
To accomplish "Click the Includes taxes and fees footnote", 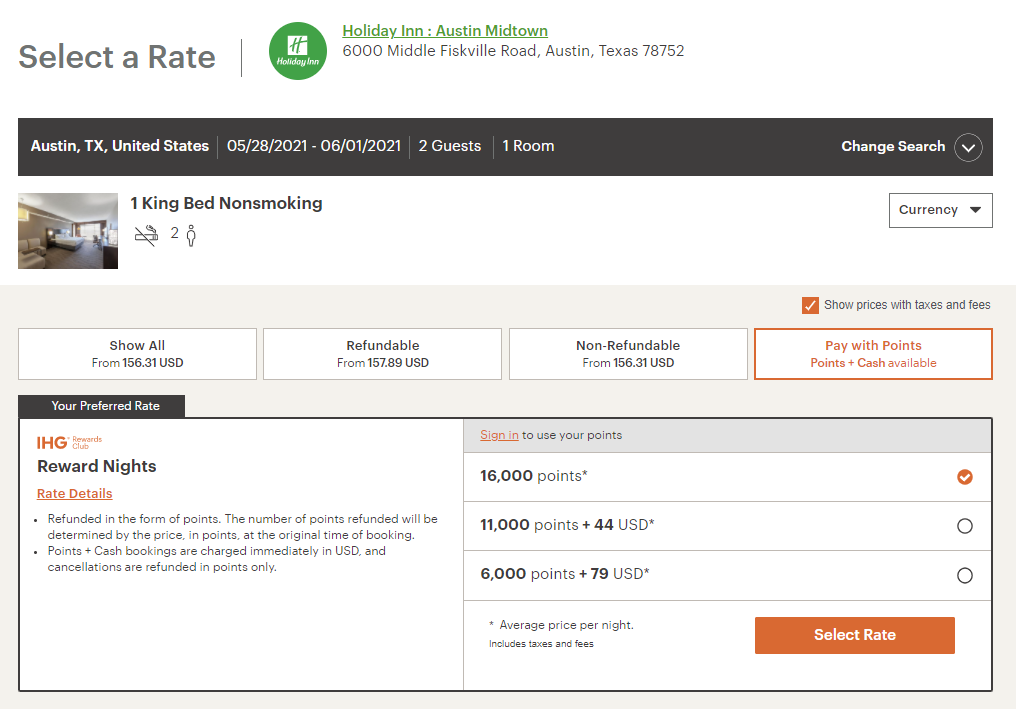I will click(x=541, y=644).
